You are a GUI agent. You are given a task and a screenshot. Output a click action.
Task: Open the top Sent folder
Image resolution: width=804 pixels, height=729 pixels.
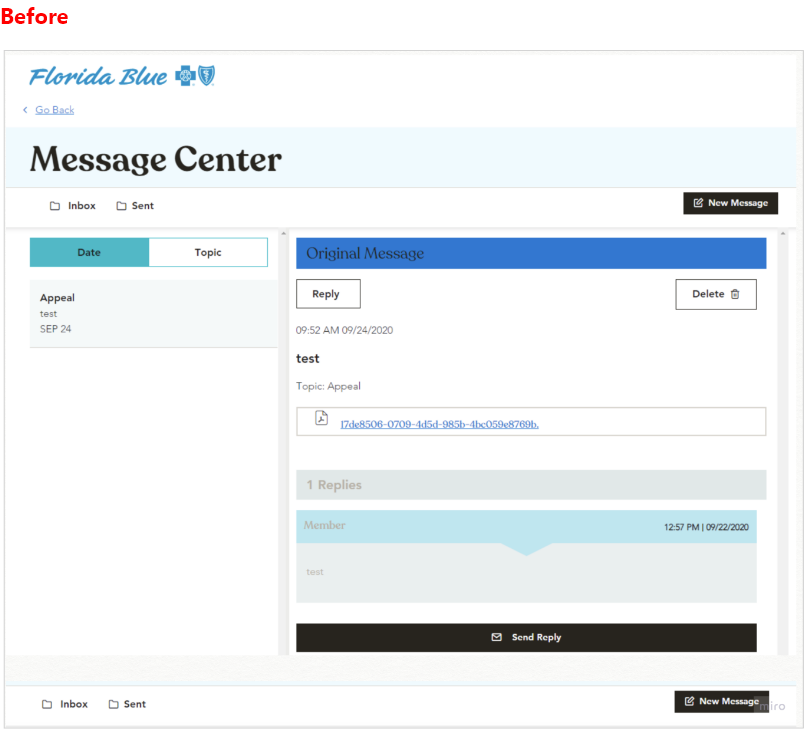[135, 206]
